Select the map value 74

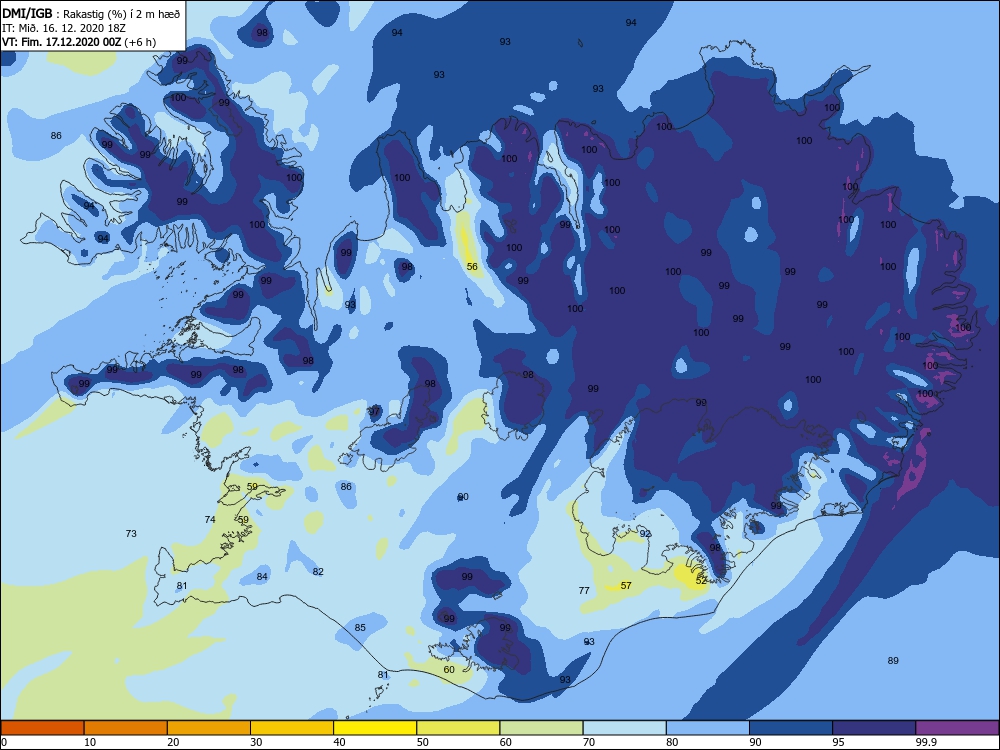pos(210,520)
